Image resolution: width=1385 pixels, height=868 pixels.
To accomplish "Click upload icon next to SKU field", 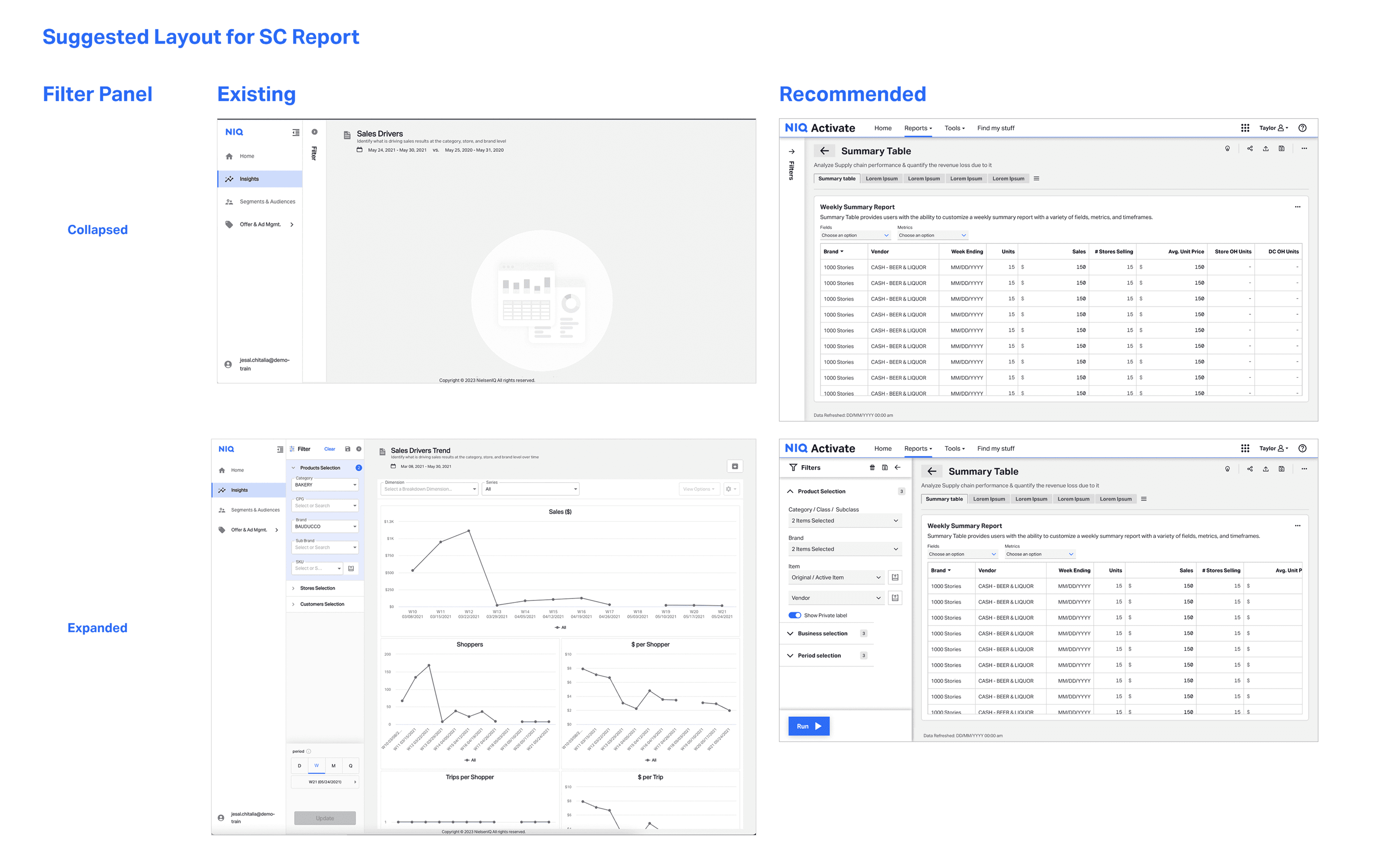I will point(351,568).
